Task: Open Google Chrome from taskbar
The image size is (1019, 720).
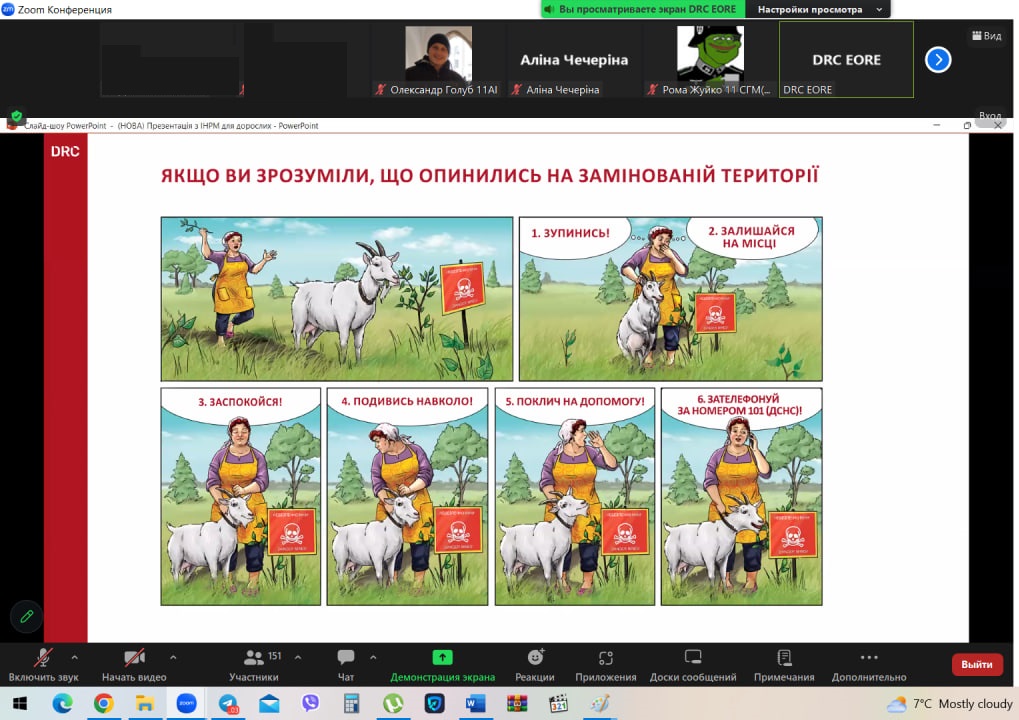Action: 103,704
